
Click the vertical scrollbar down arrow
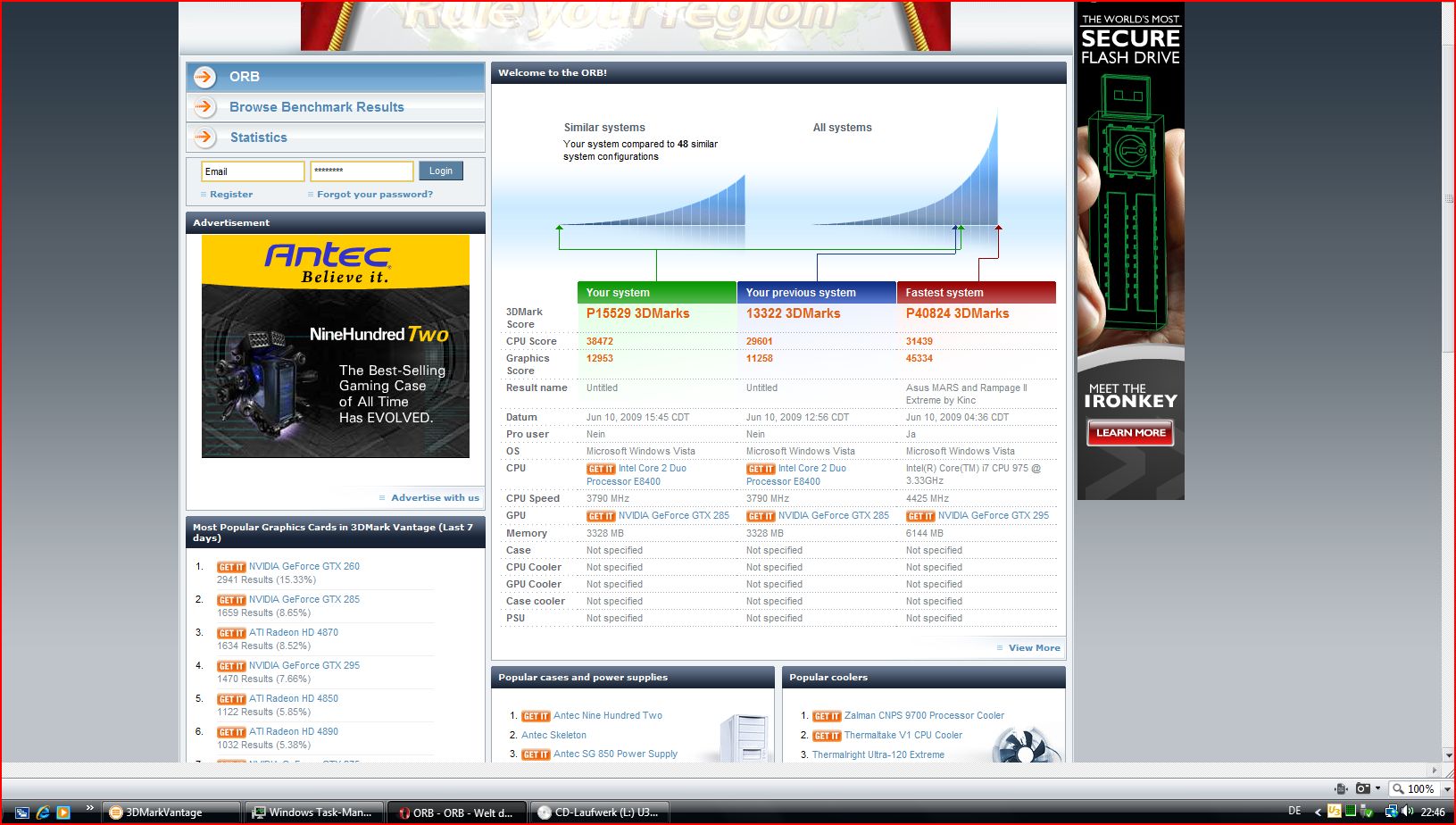(x=1448, y=755)
